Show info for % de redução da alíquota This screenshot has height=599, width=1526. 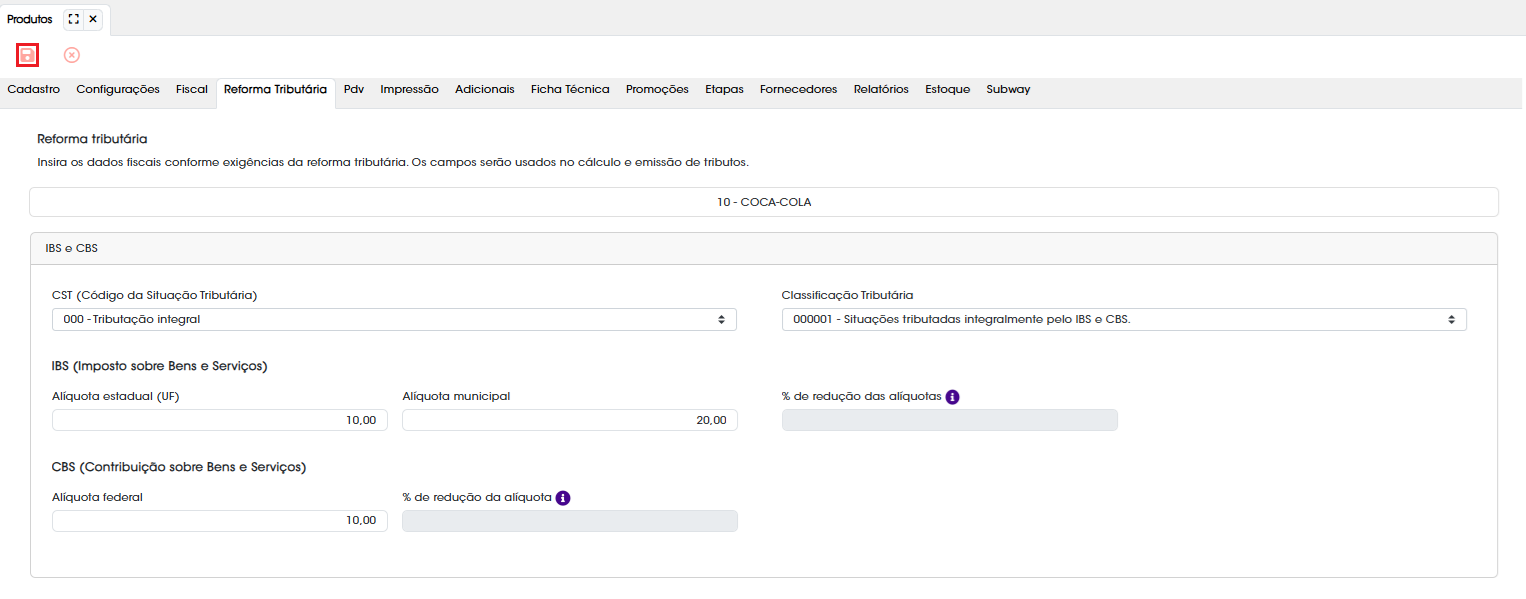(x=563, y=497)
